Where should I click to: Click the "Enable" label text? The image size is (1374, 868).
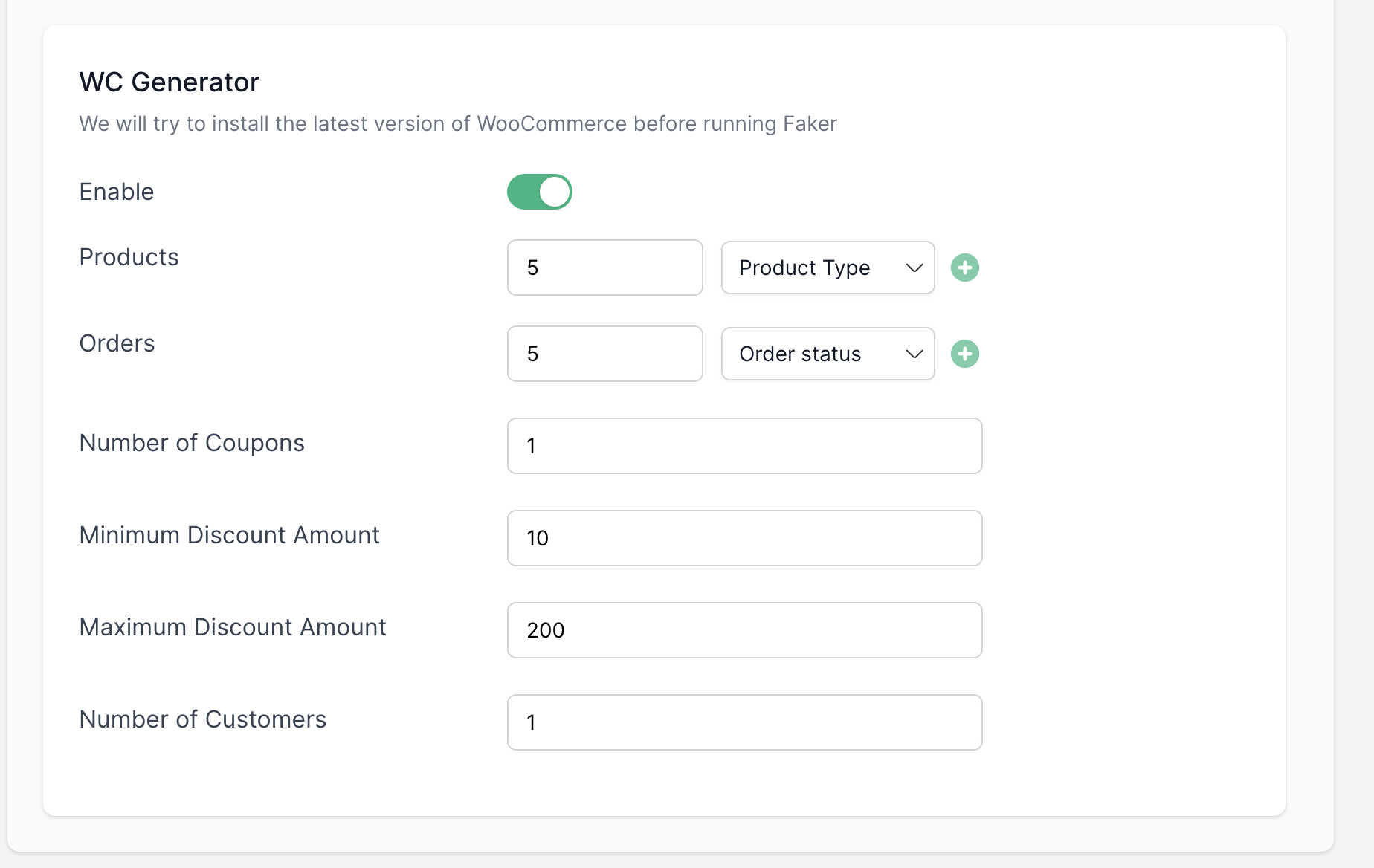click(x=117, y=192)
